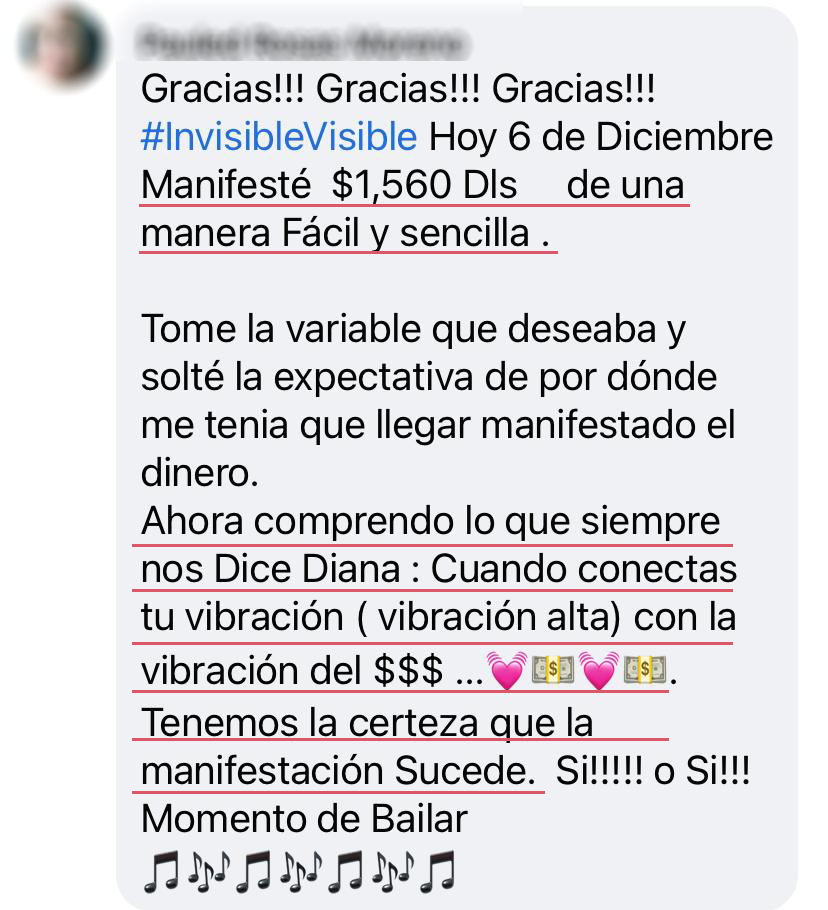Screen dimensions: 828x910
Task: Click the first dollar banknote emoji
Action: click(x=553, y=669)
